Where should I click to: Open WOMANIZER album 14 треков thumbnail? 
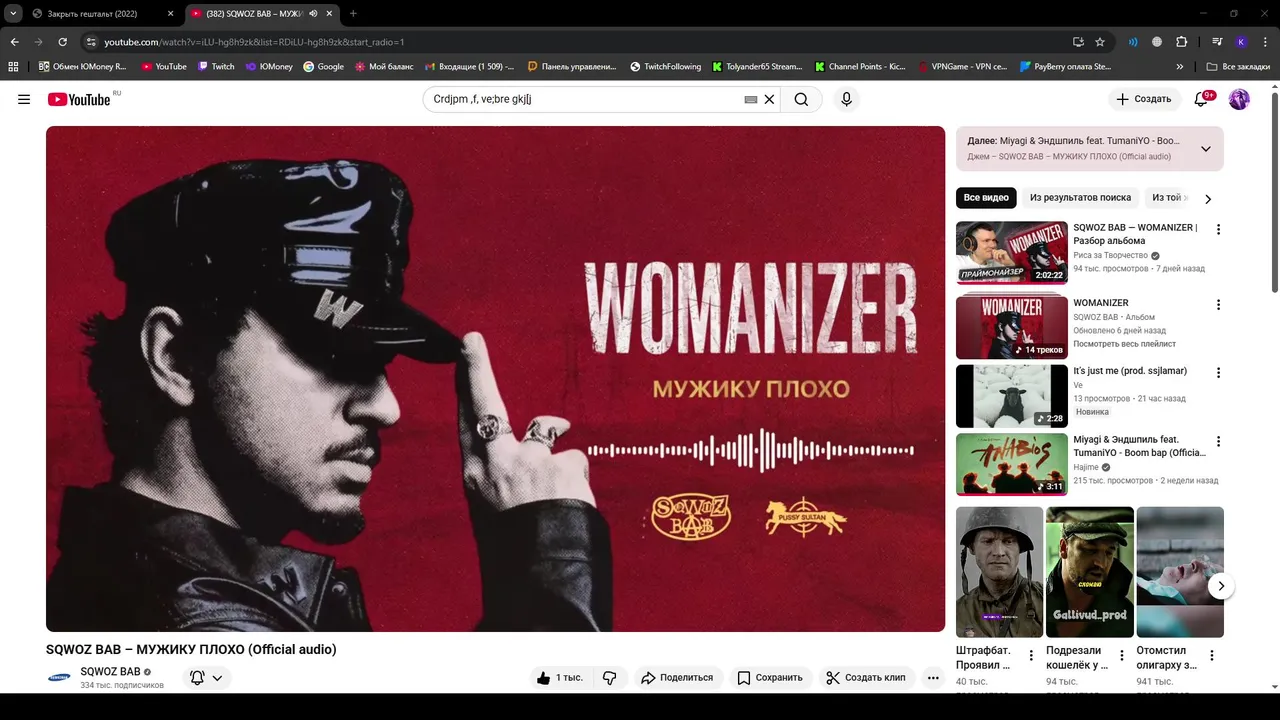[x=1012, y=327]
